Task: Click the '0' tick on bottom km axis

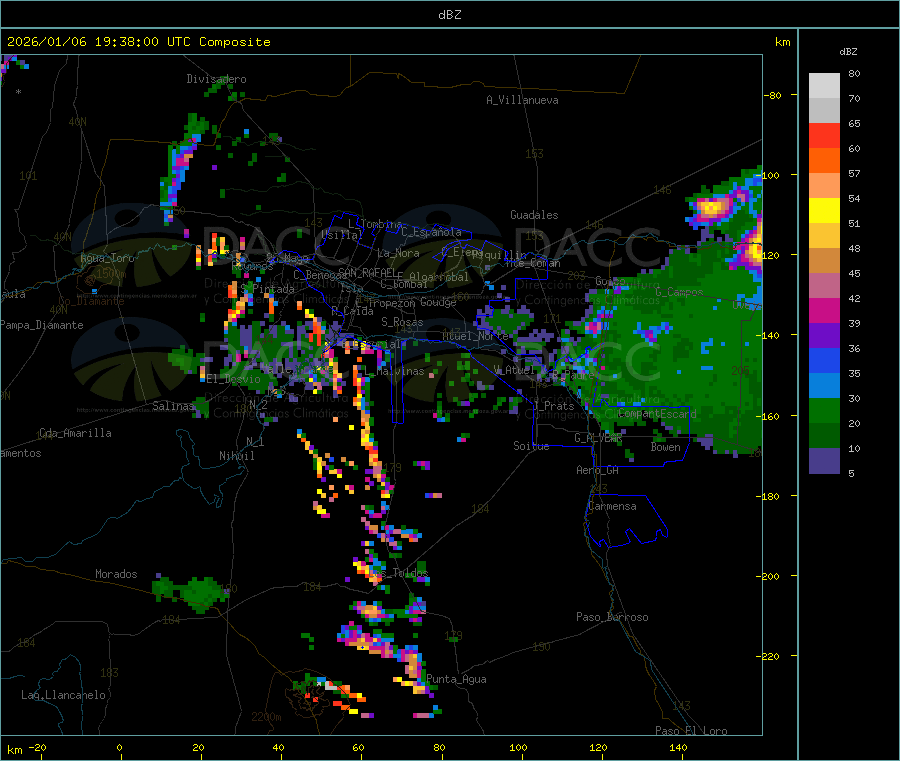Action: coord(119,747)
